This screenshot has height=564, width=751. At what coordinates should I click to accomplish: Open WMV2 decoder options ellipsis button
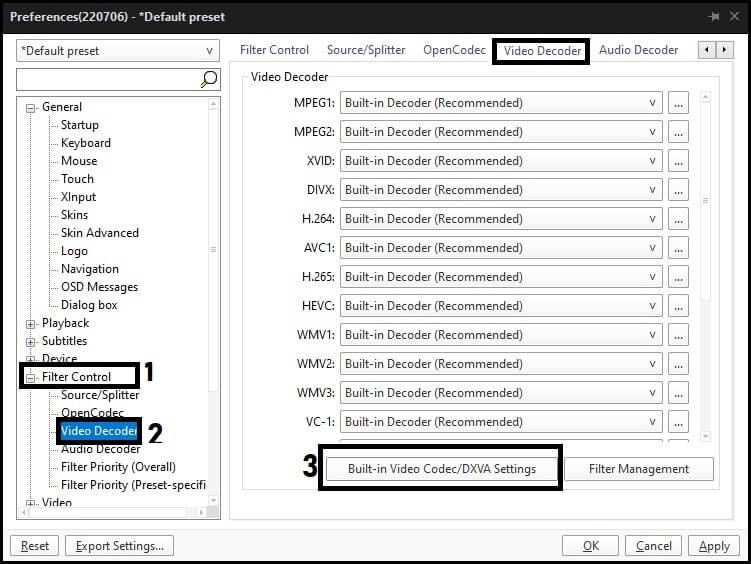click(x=678, y=364)
